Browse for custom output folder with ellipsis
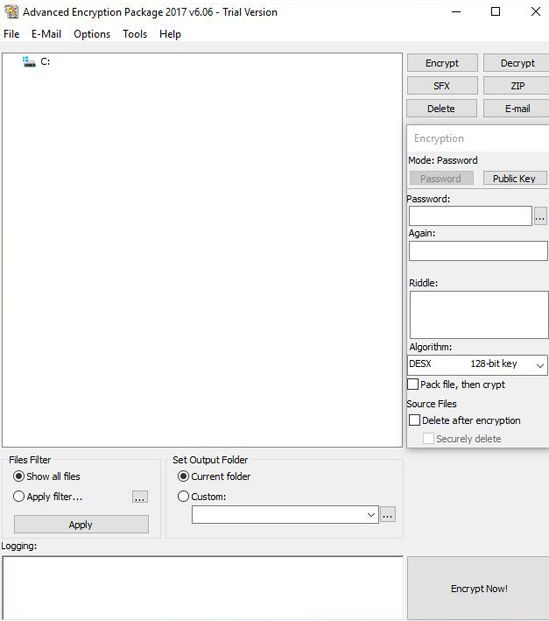Screen dimensions: 549x621 [388, 514]
